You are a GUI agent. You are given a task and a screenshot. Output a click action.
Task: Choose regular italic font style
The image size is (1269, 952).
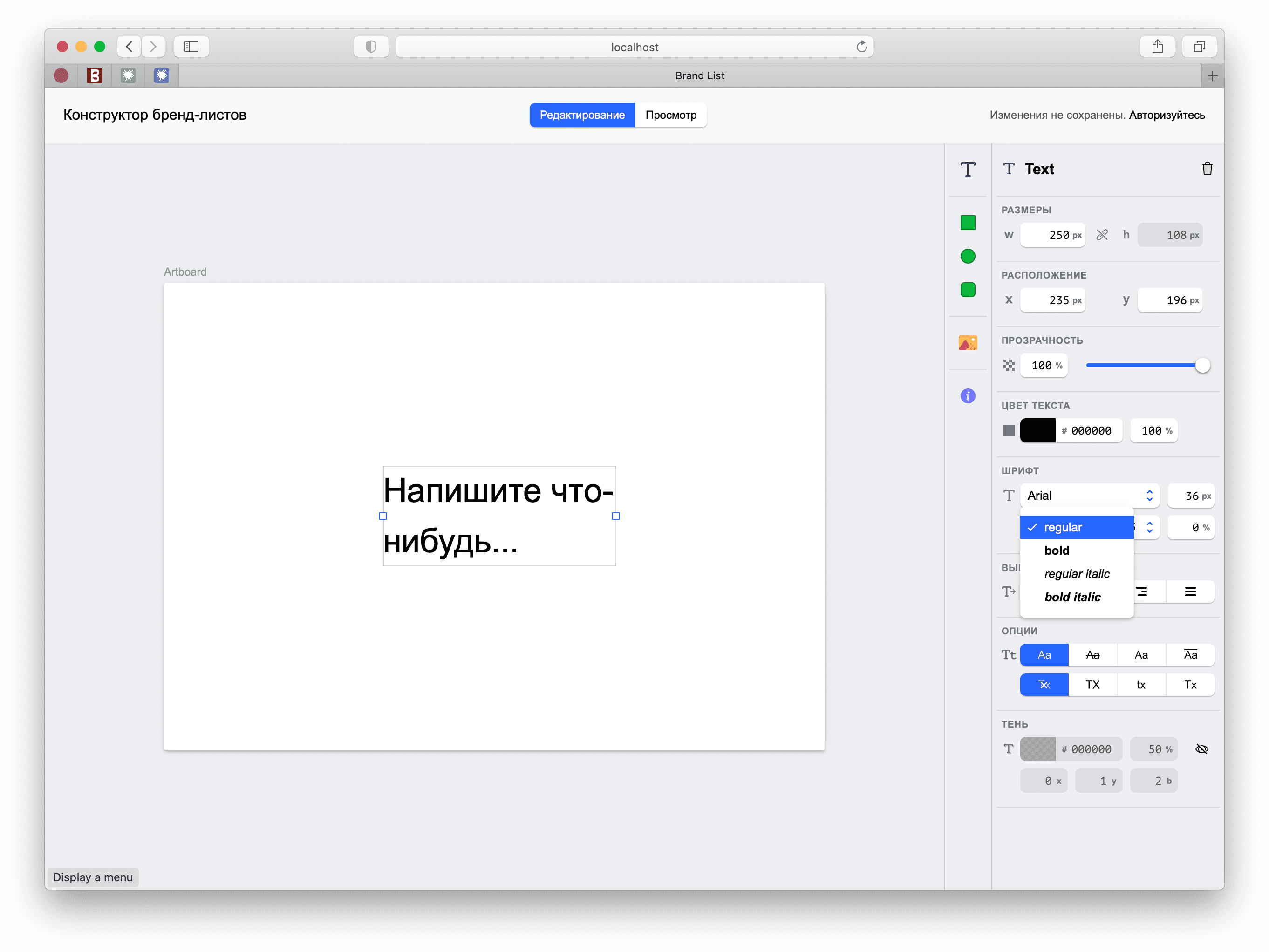pos(1076,573)
